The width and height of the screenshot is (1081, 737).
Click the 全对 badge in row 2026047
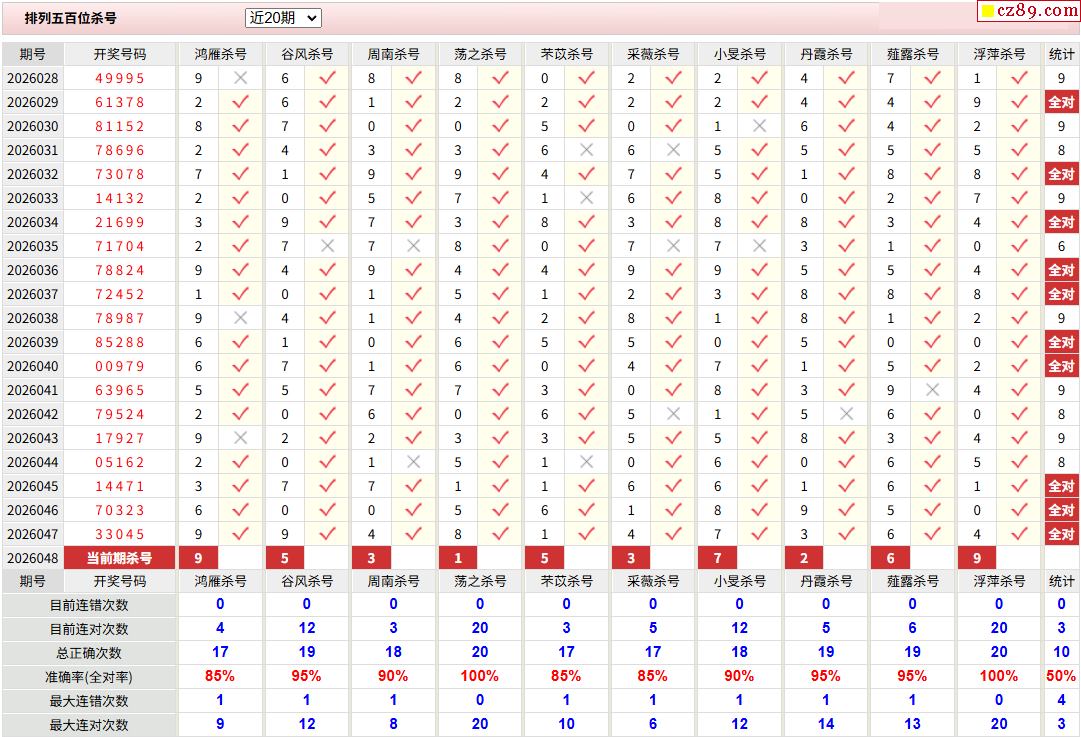(1061, 534)
